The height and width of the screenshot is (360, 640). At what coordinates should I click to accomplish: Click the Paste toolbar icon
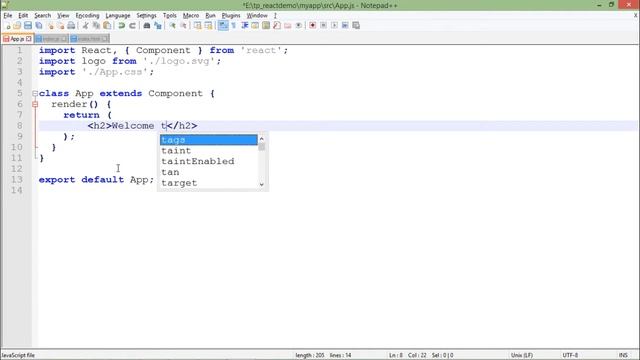tap(107, 25)
